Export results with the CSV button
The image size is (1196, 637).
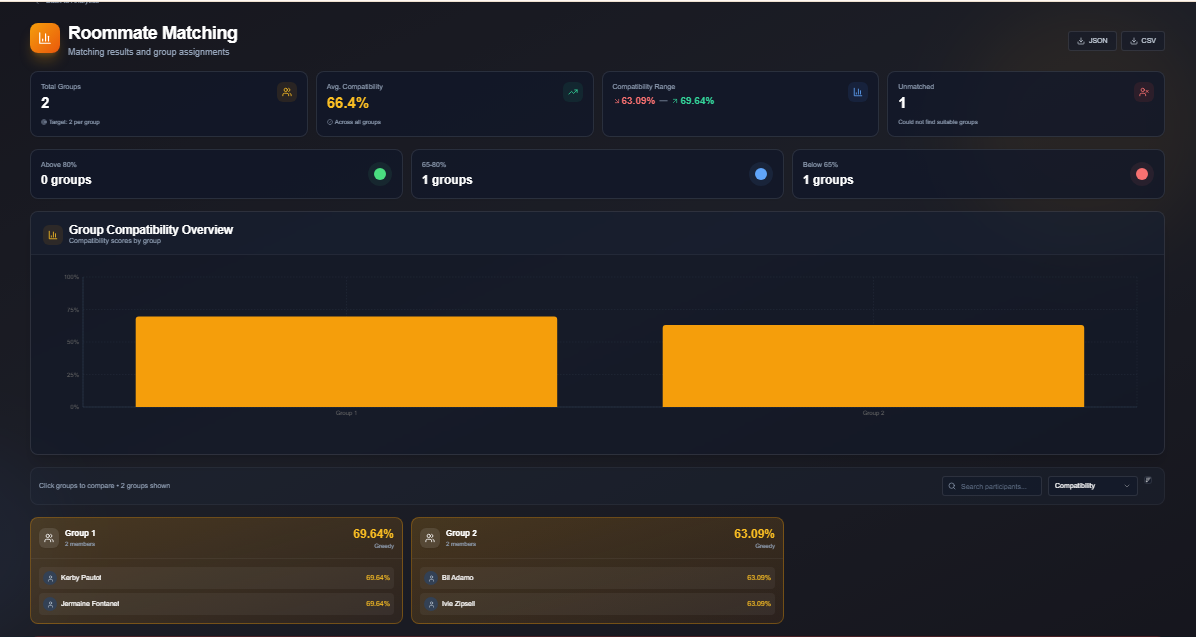point(1143,41)
